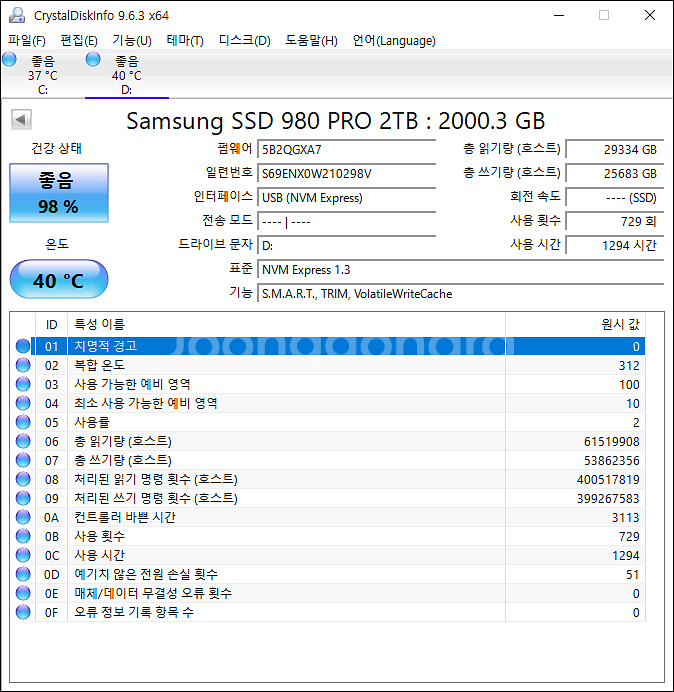Click the ID column header
This screenshot has height=692, width=674.
click(x=51, y=324)
